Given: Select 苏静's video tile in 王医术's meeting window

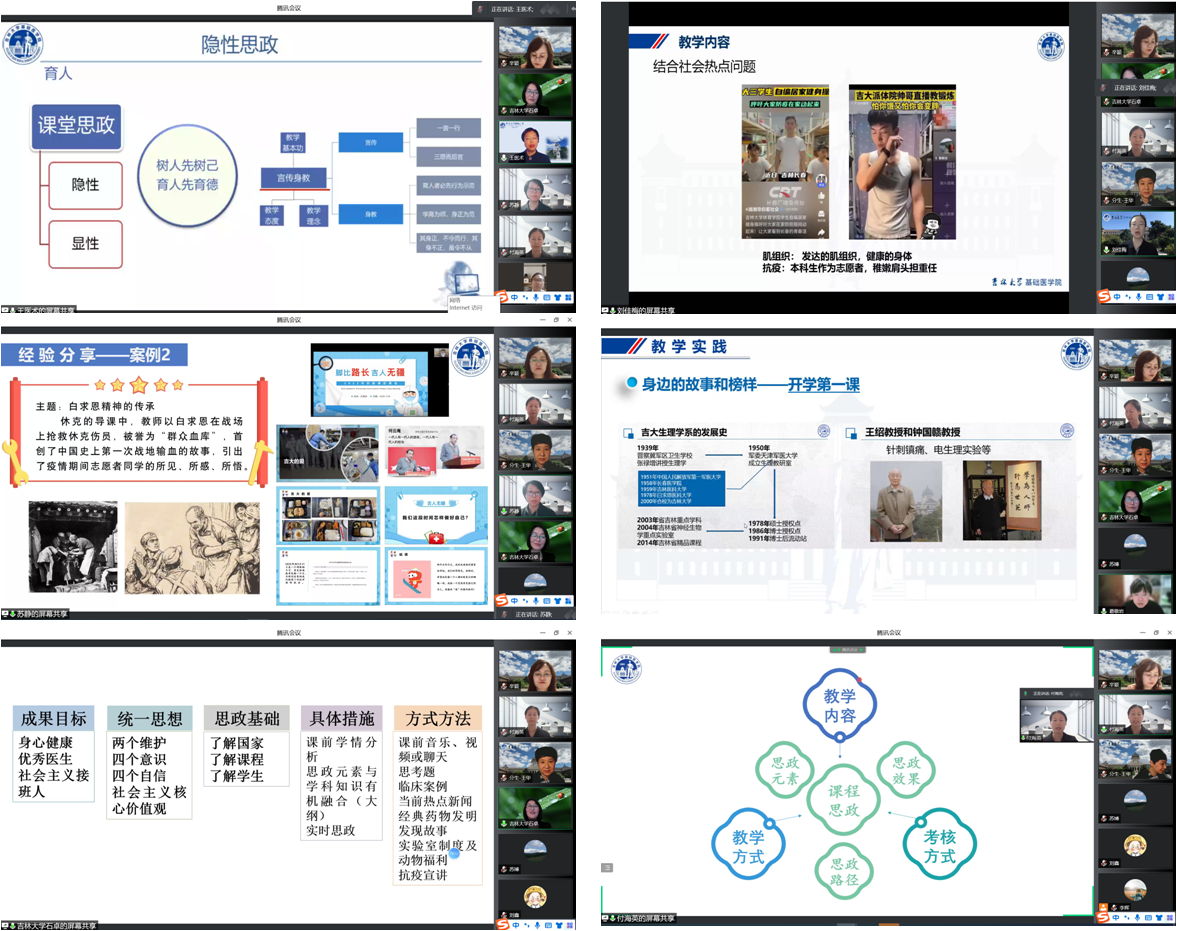Looking at the screenshot, I should tap(535, 191).
